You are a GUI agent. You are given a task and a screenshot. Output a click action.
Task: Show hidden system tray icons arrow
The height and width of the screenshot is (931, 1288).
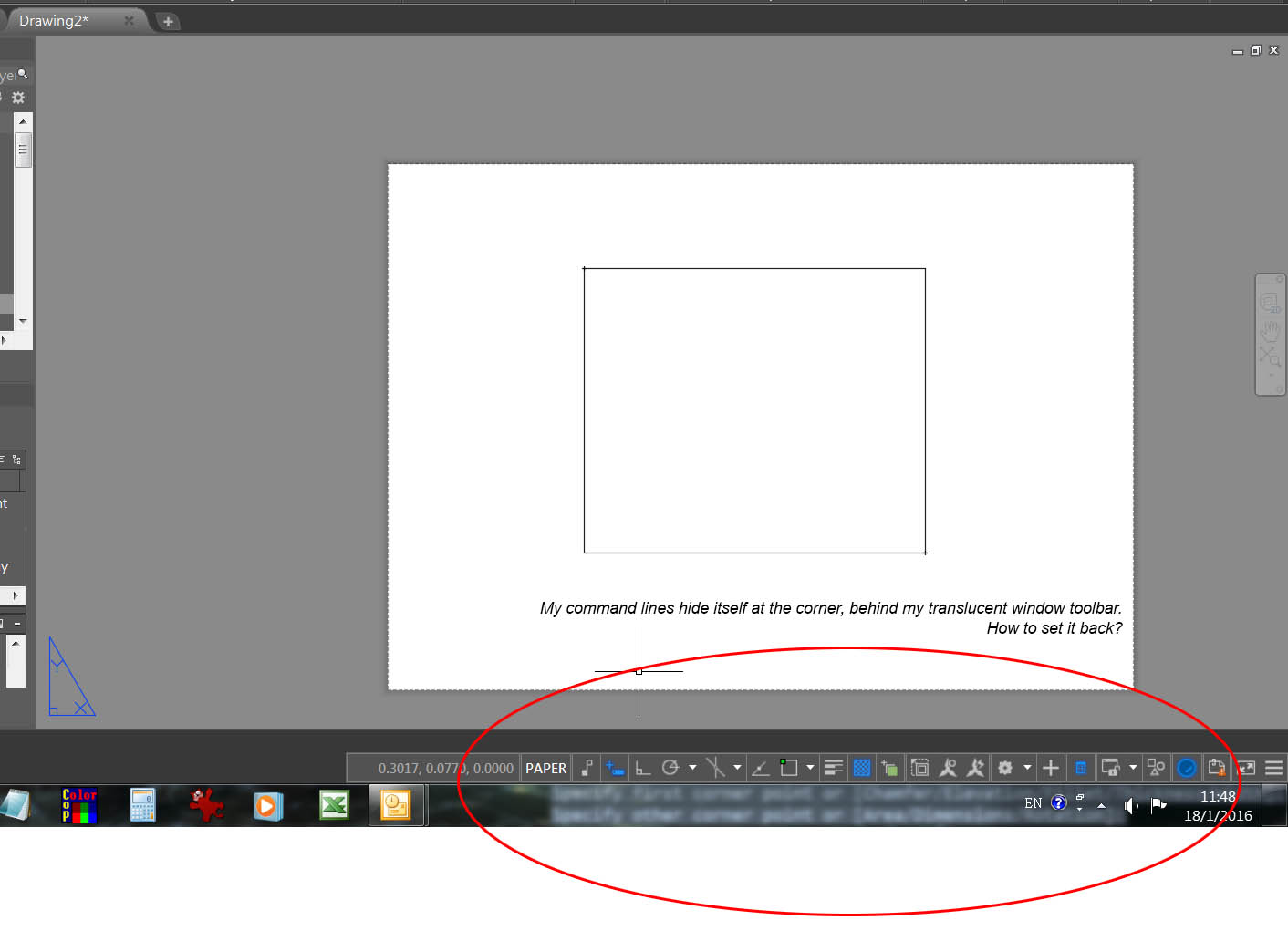click(1101, 805)
